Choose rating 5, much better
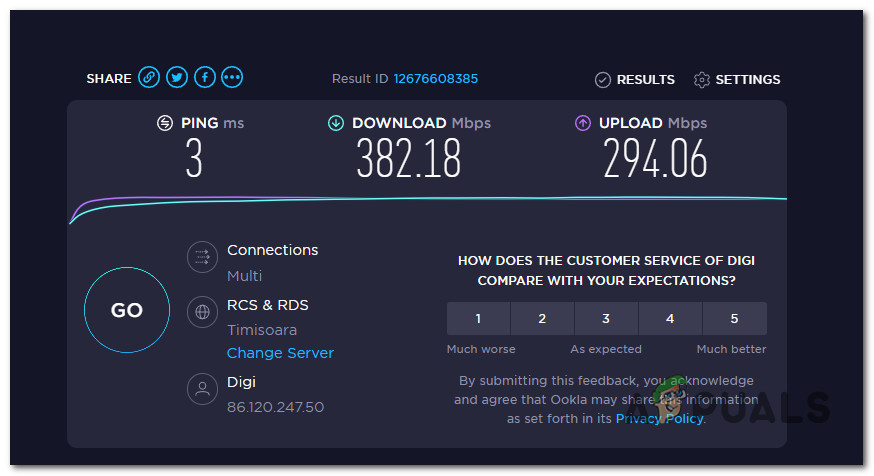Screen dimensions: 874x476 tap(734, 319)
